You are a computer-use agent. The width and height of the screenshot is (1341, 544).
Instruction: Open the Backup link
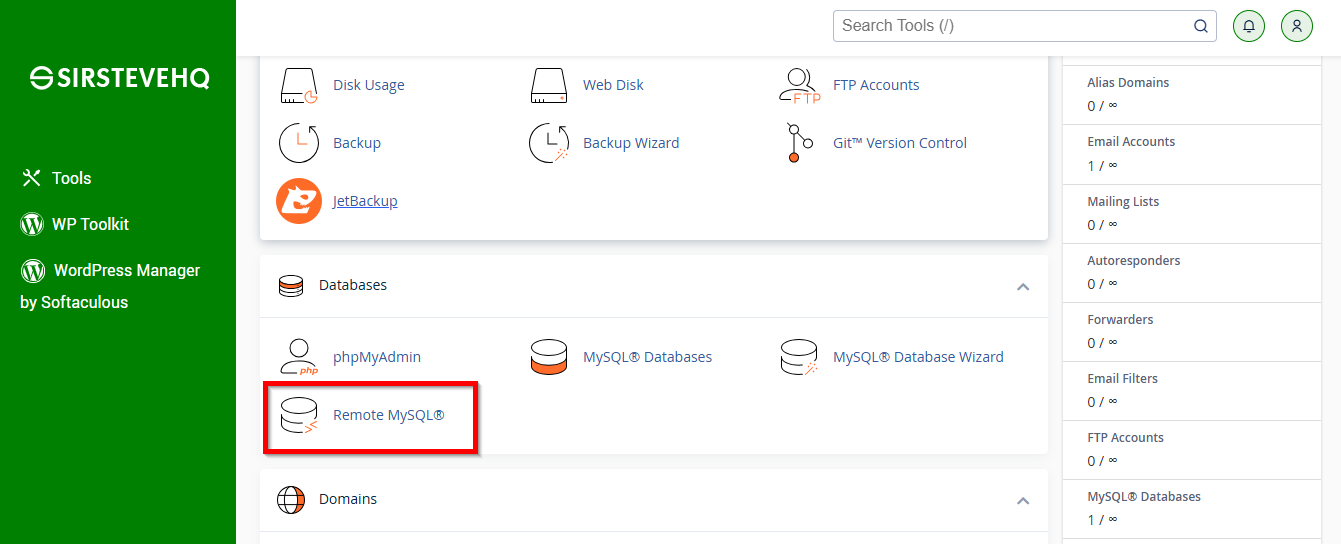[x=357, y=143]
